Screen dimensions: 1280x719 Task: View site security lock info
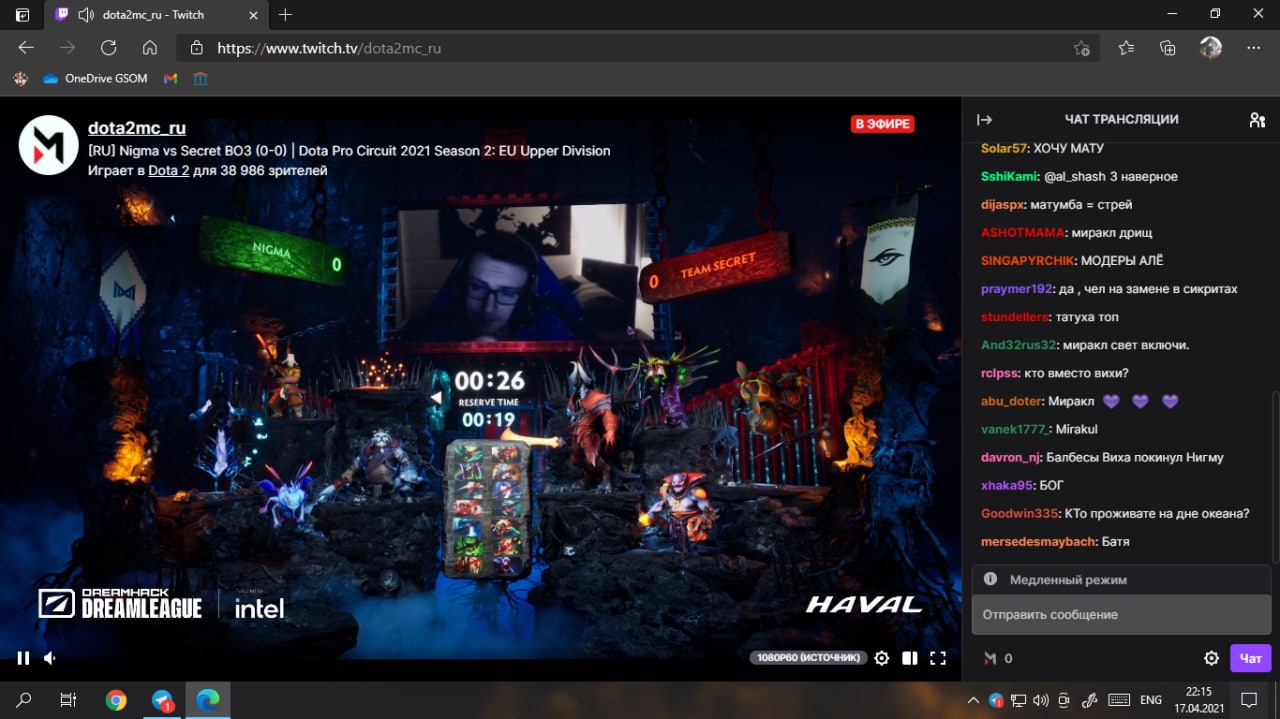196,48
